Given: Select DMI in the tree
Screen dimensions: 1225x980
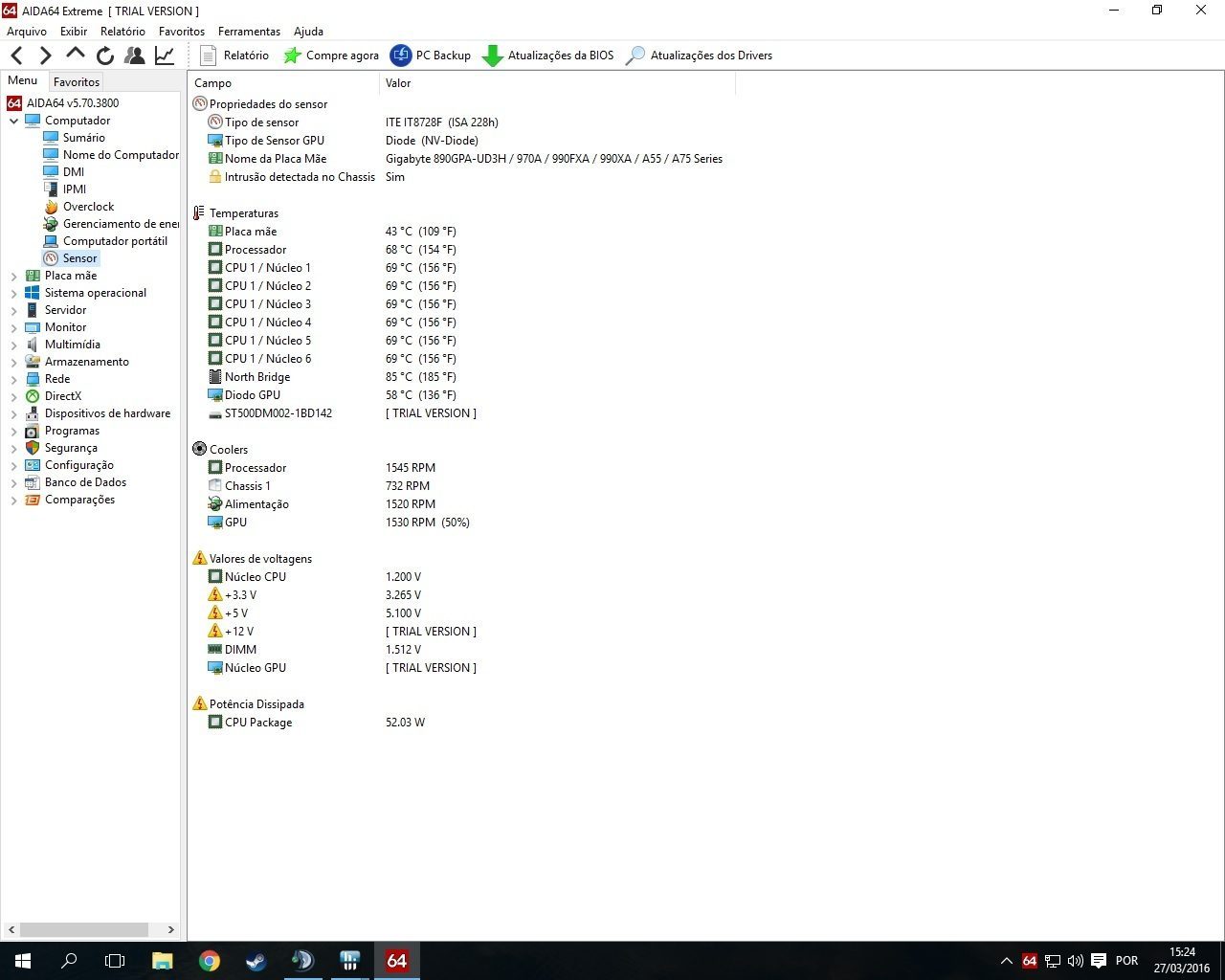Looking at the screenshot, I should [x=74, y=172].
